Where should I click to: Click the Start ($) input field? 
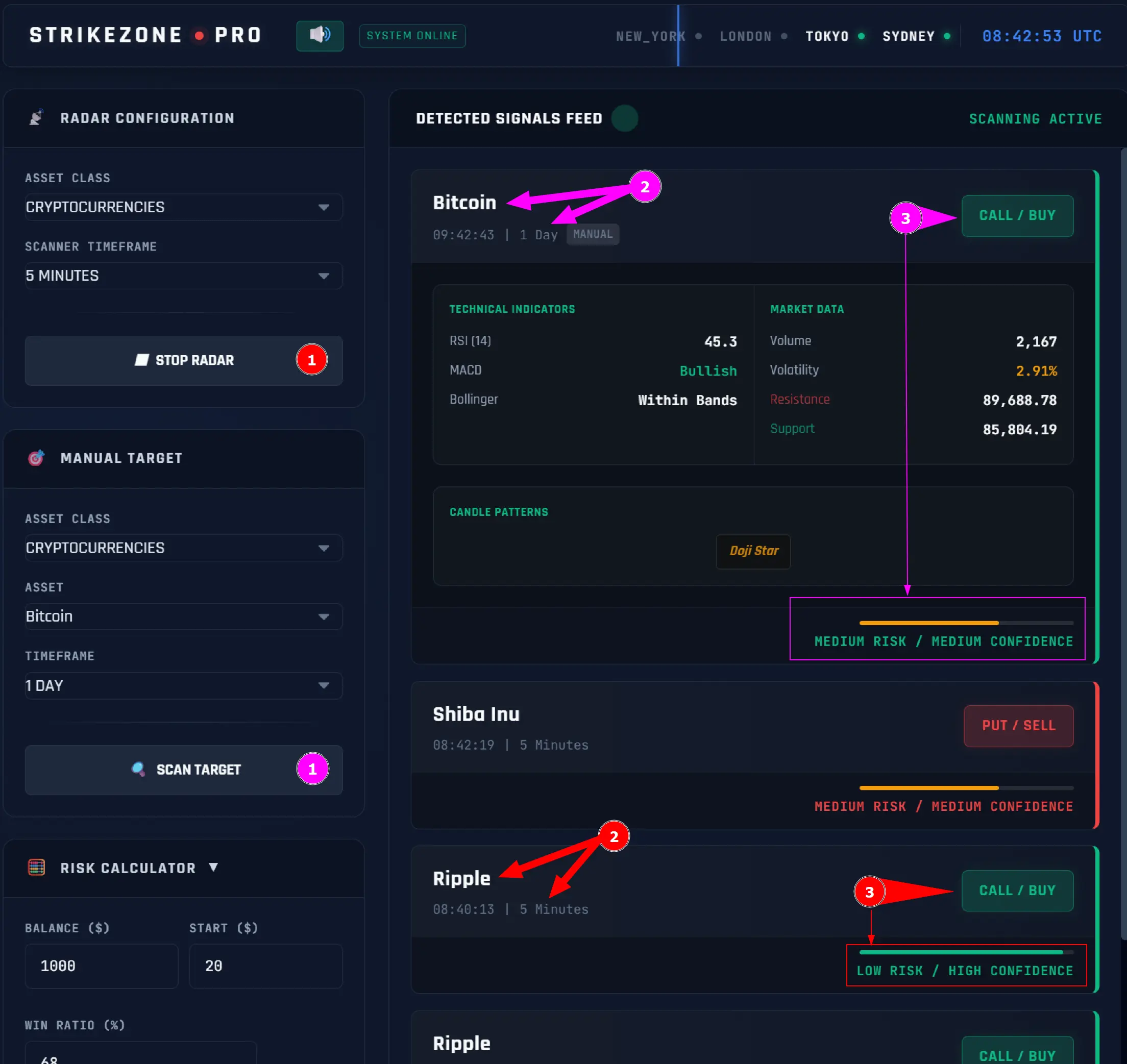265,966
